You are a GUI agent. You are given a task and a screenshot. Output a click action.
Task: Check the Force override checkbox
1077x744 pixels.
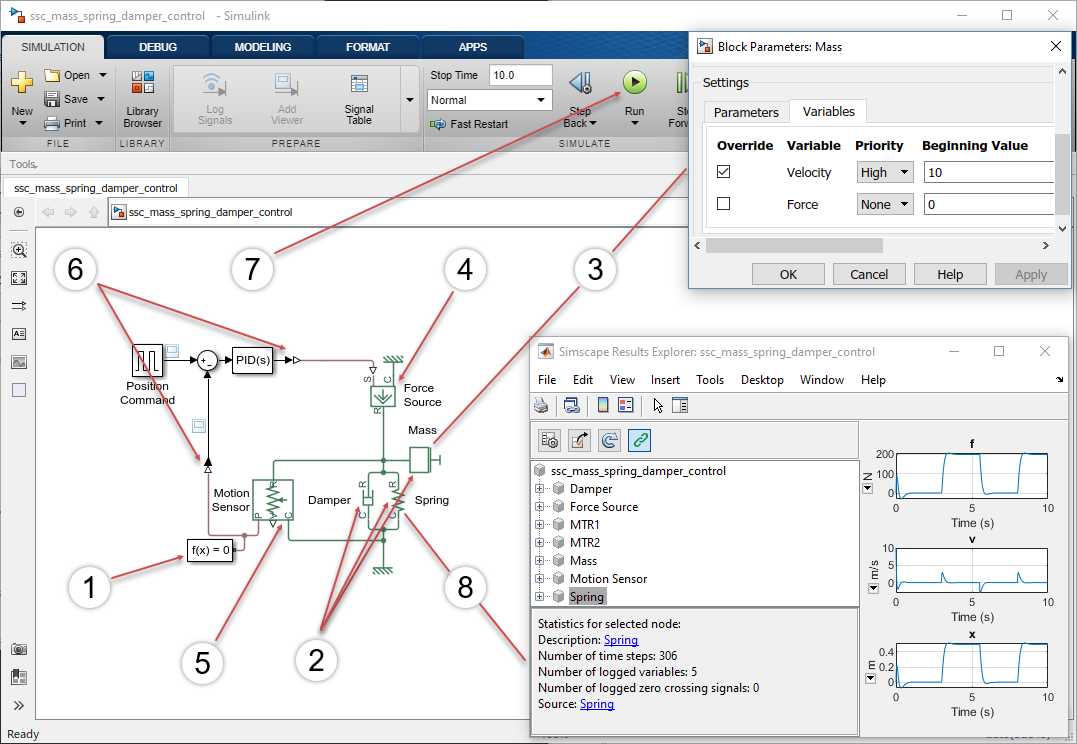point(723,204)
